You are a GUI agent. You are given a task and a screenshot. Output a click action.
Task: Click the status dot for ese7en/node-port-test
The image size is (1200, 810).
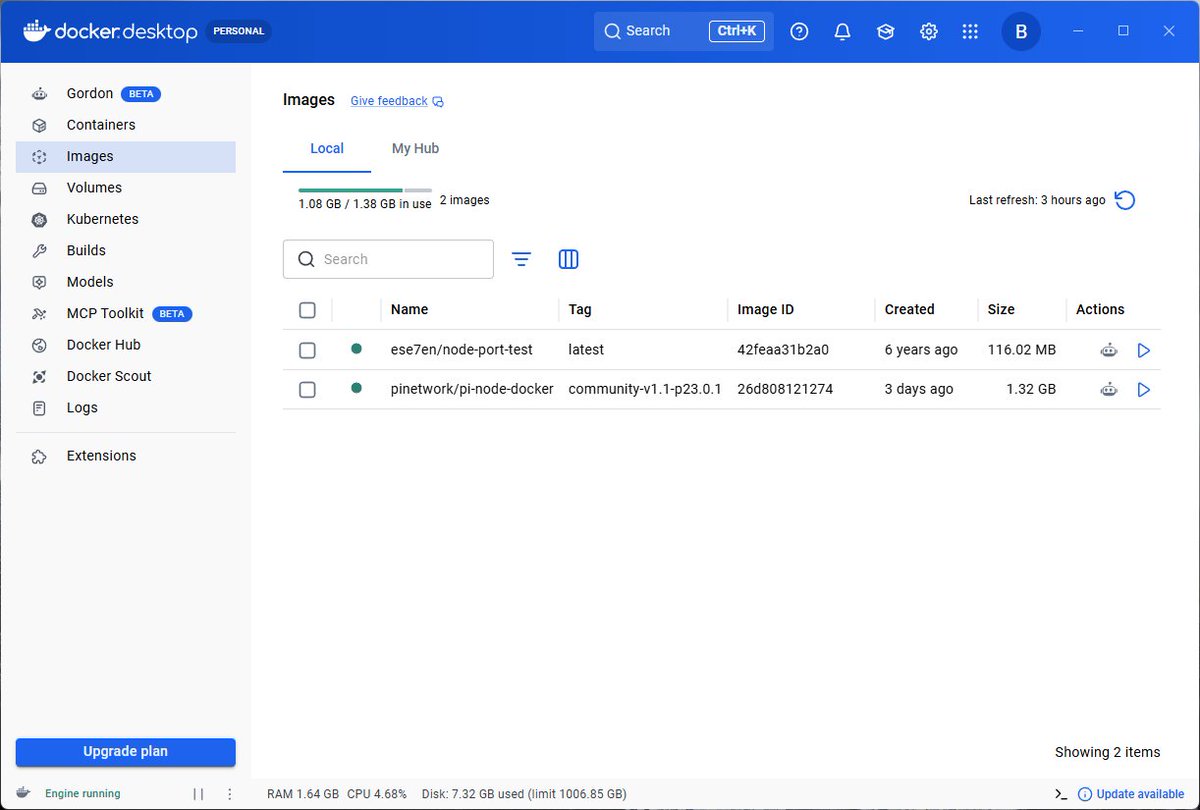356,349
